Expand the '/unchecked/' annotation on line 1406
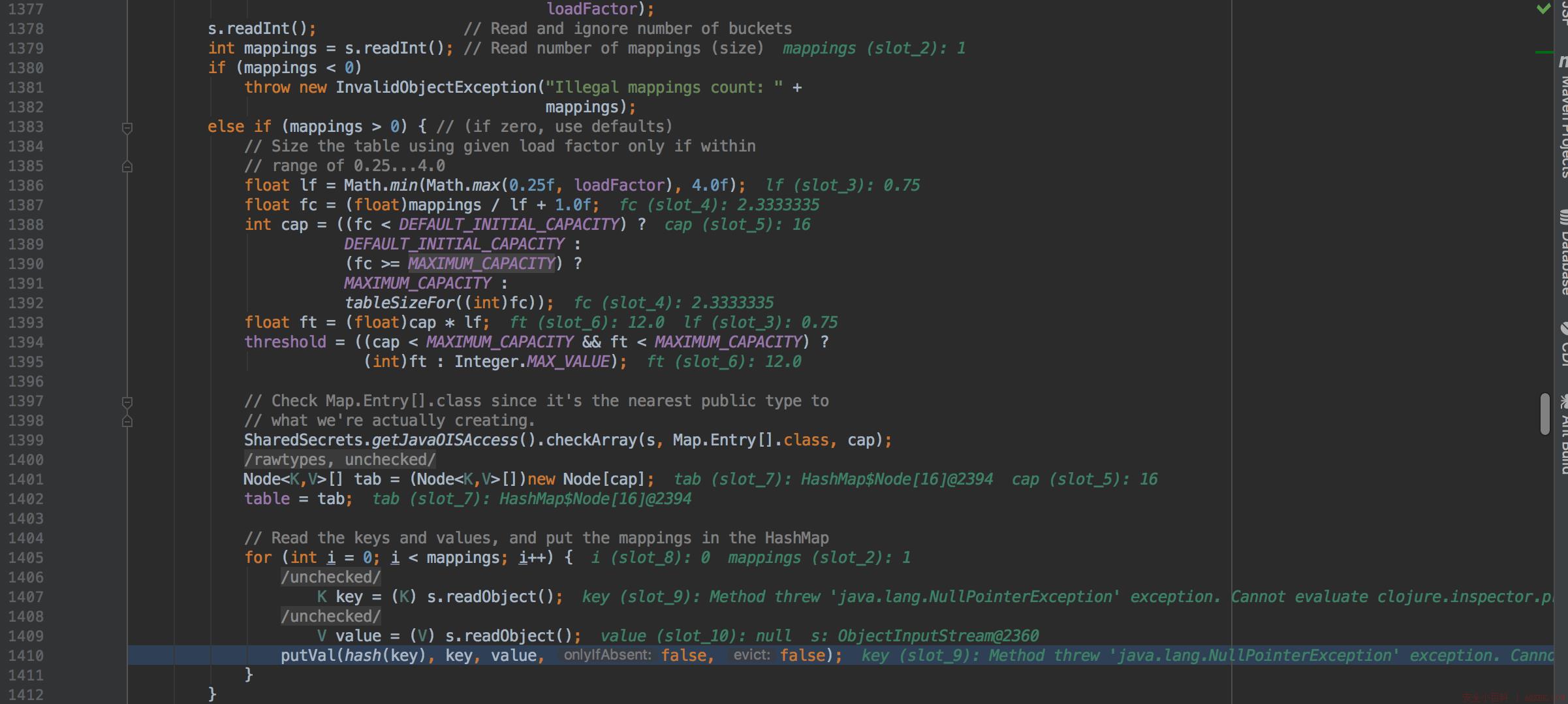 (330, 577)
